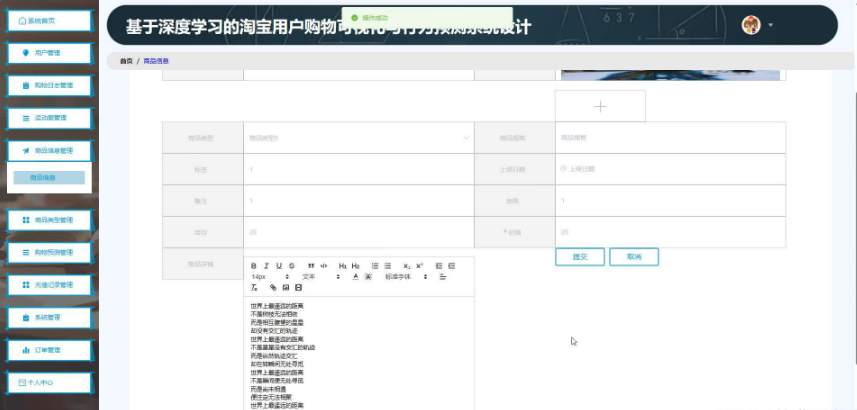This screenshot has height=410, width=857.
Task: Apply Heading 1 style (H1)
Action: pyautogui.click(x=343, y=266)
